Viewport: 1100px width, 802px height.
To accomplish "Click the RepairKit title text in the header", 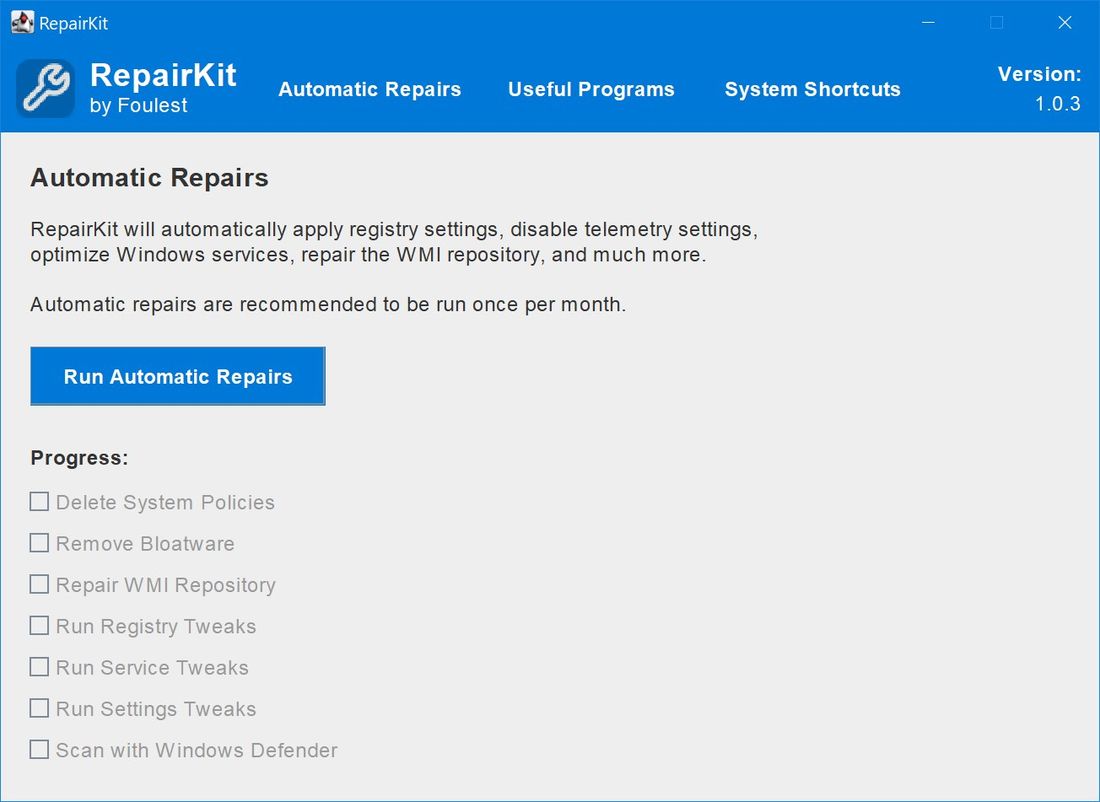I will (x=163, y=75).
